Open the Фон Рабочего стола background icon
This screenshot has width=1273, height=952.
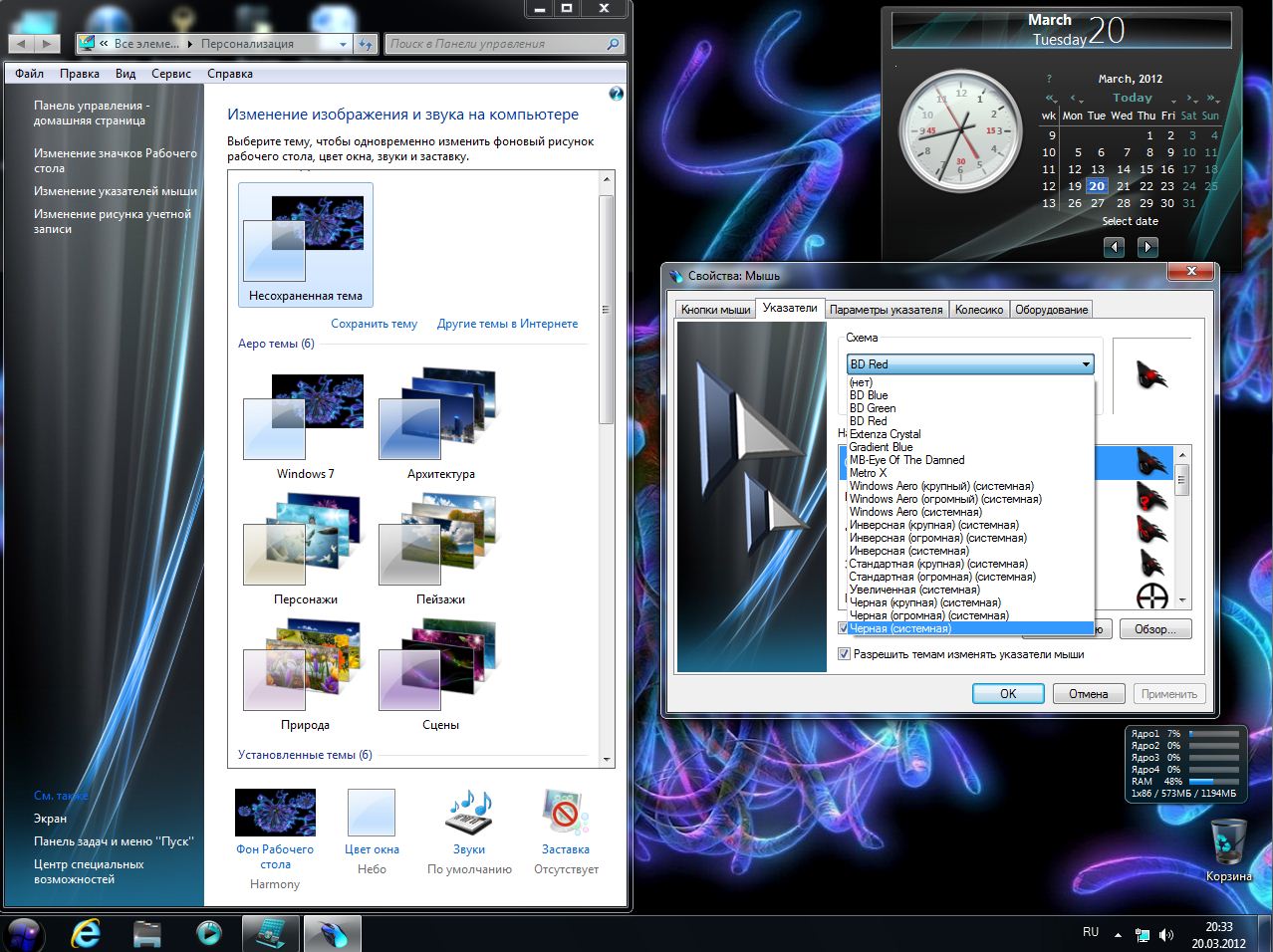(x=275, y=814)
